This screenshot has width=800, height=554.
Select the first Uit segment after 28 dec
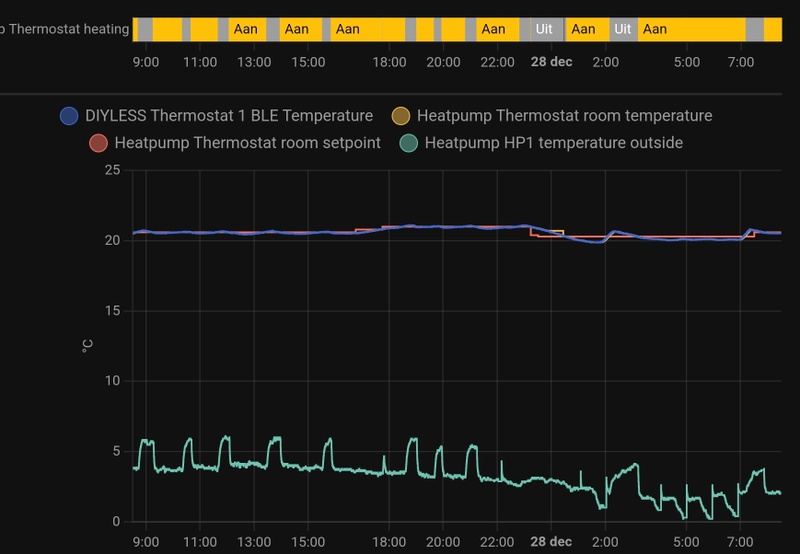click(x=547, y=29)
